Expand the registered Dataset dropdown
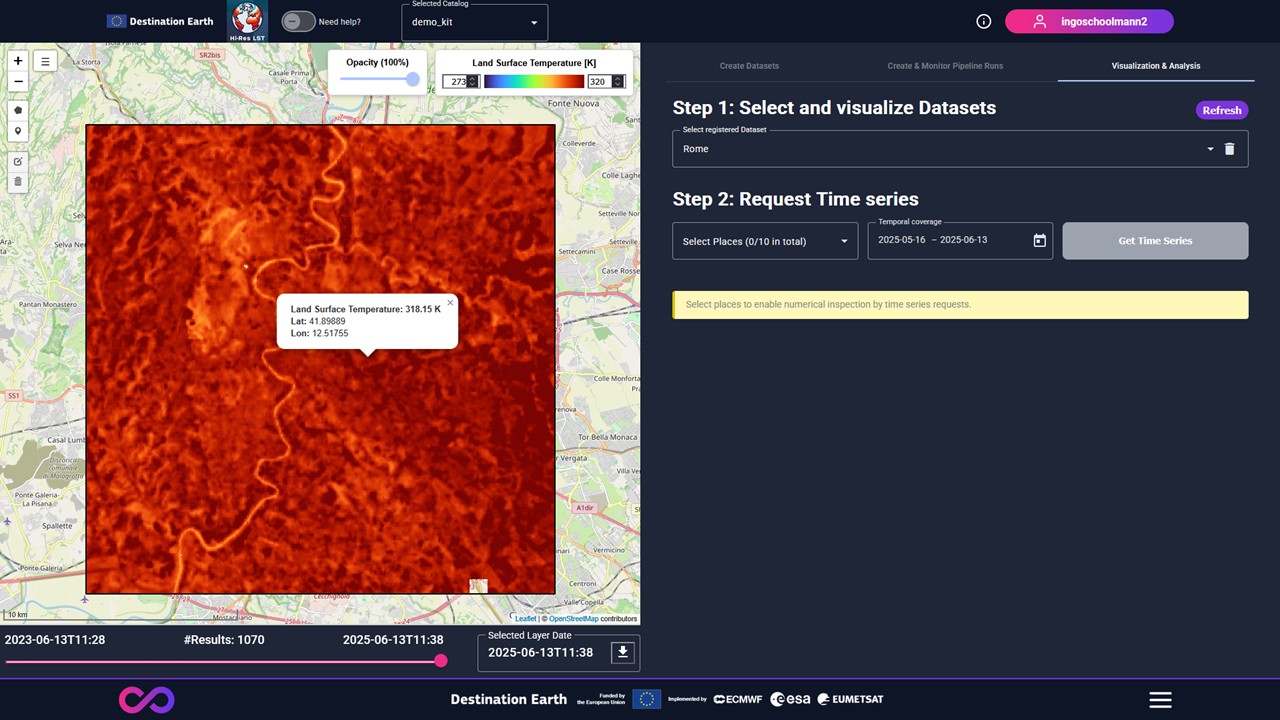 (x=1209, y=149)
